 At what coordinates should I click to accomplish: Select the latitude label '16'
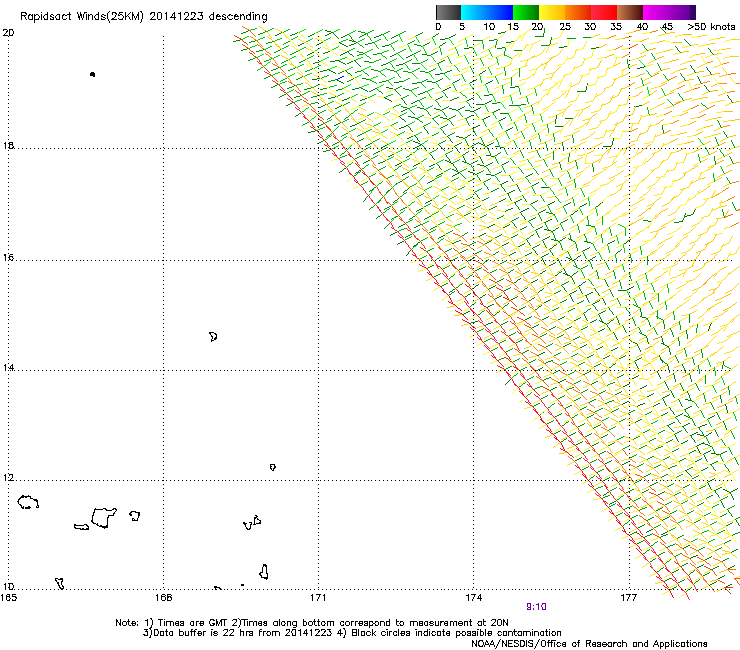click(x=8, y=257)
